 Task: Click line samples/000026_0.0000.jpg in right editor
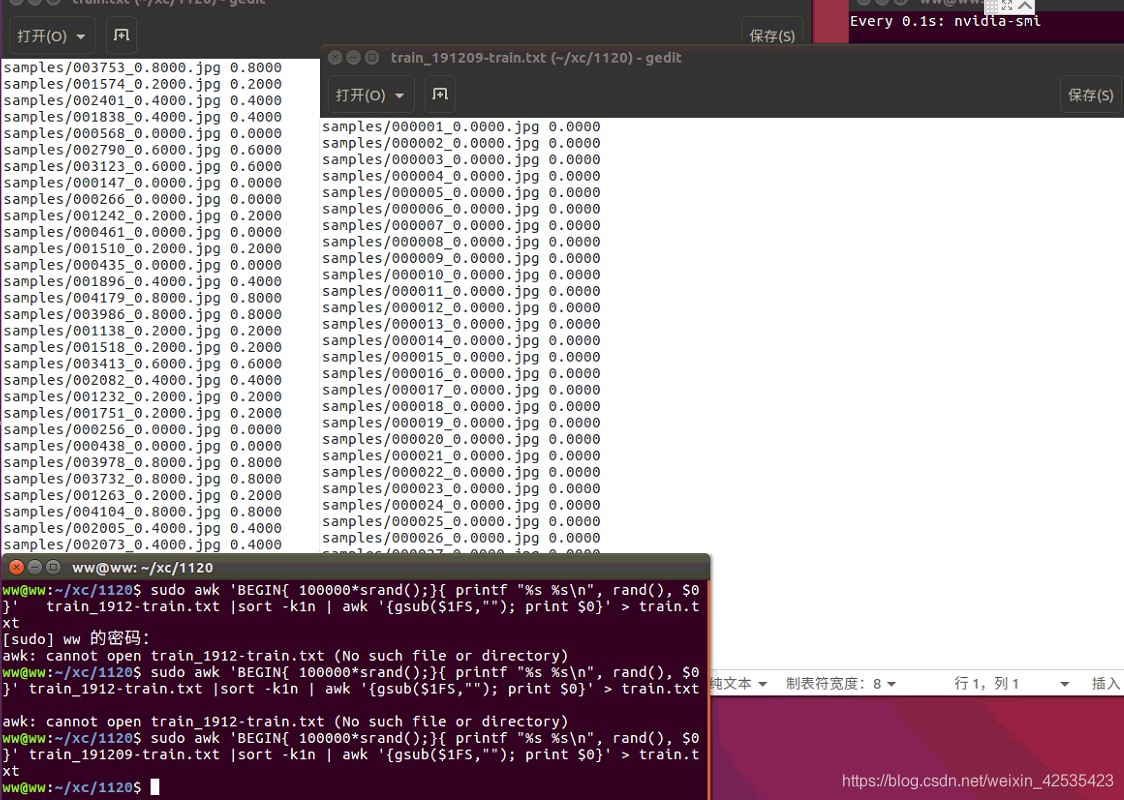pyautogui.click(x=461, y=538)
